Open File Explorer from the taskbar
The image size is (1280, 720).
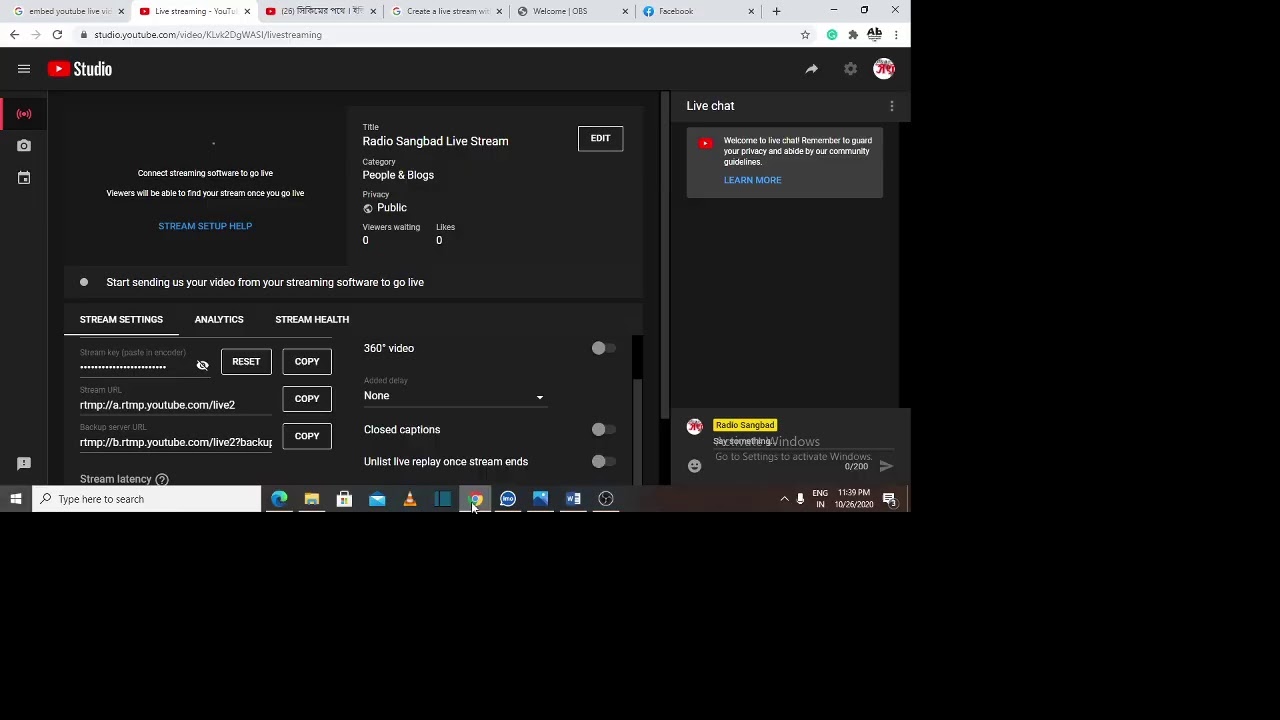pyautogui.click(x=312, y=499)
